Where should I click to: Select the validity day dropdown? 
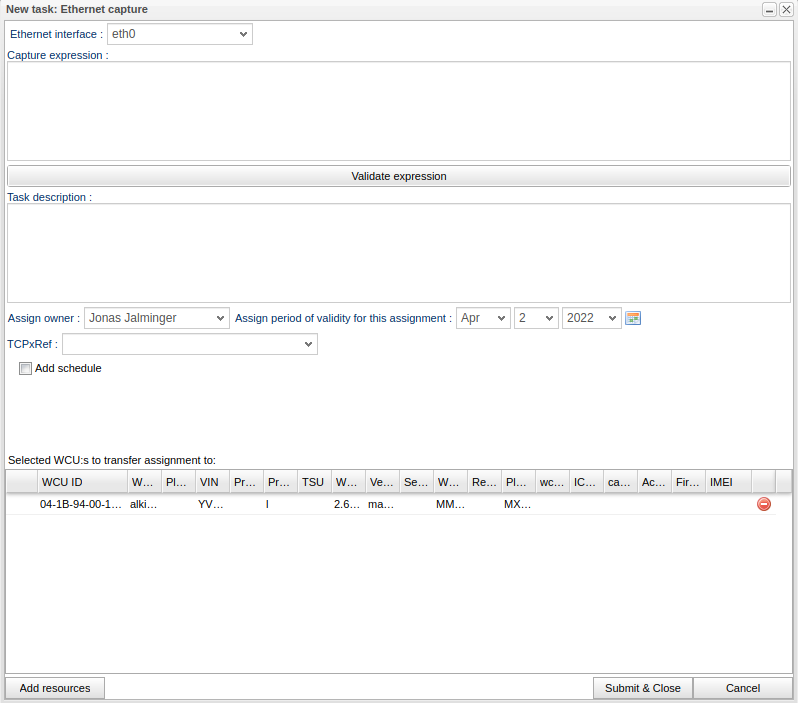tap(536, 318)
